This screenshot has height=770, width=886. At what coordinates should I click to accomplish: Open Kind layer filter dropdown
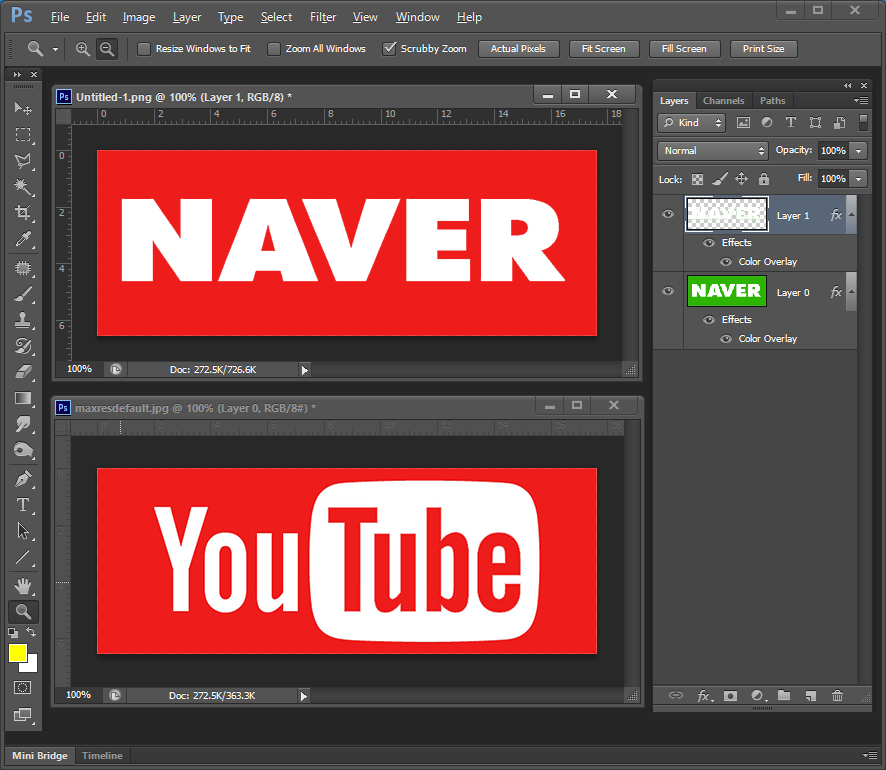coord(692,123)
